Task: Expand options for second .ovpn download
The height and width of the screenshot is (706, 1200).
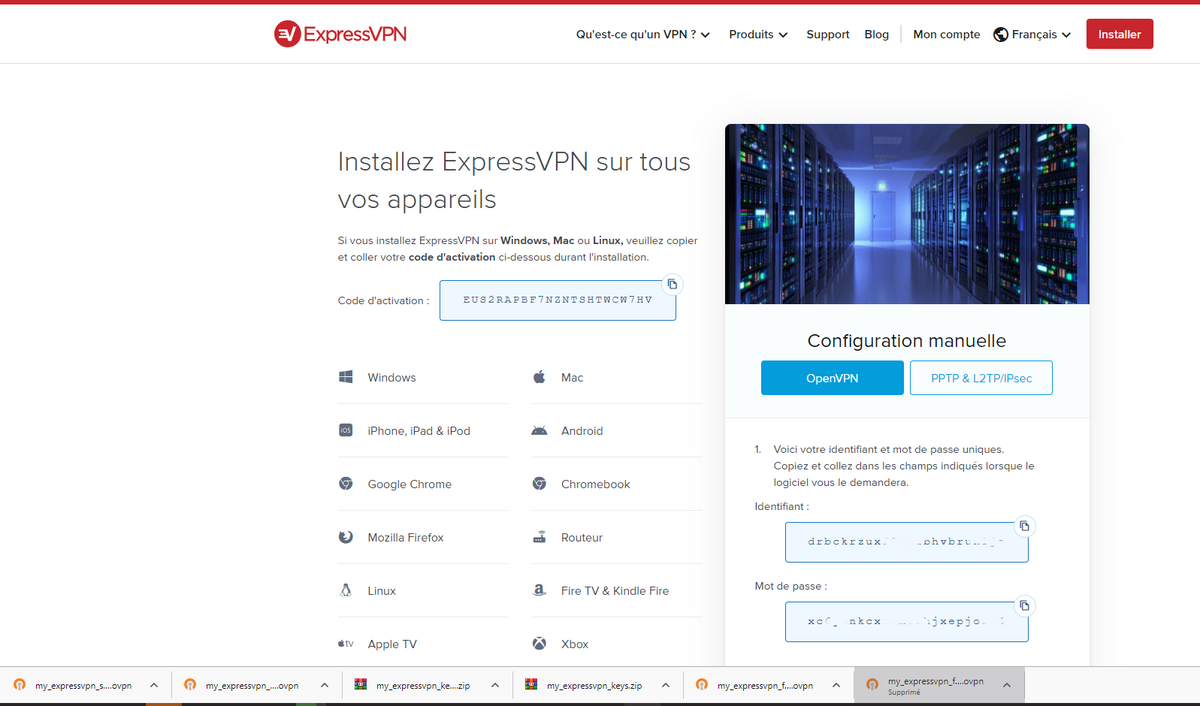Action: click(x=324, y=685)
